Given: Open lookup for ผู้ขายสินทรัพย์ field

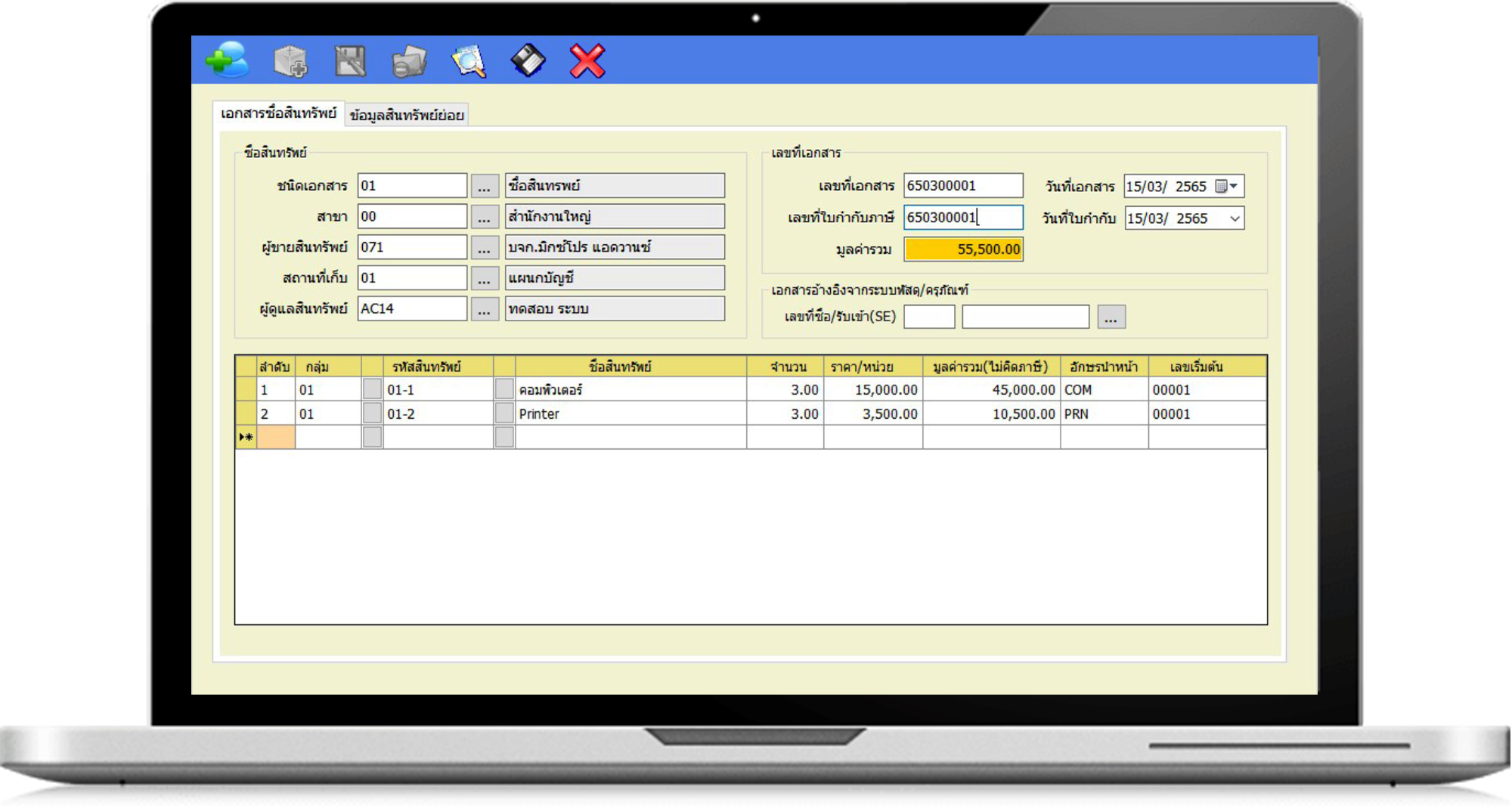Looking at the screenshot, I should [485, 247].
